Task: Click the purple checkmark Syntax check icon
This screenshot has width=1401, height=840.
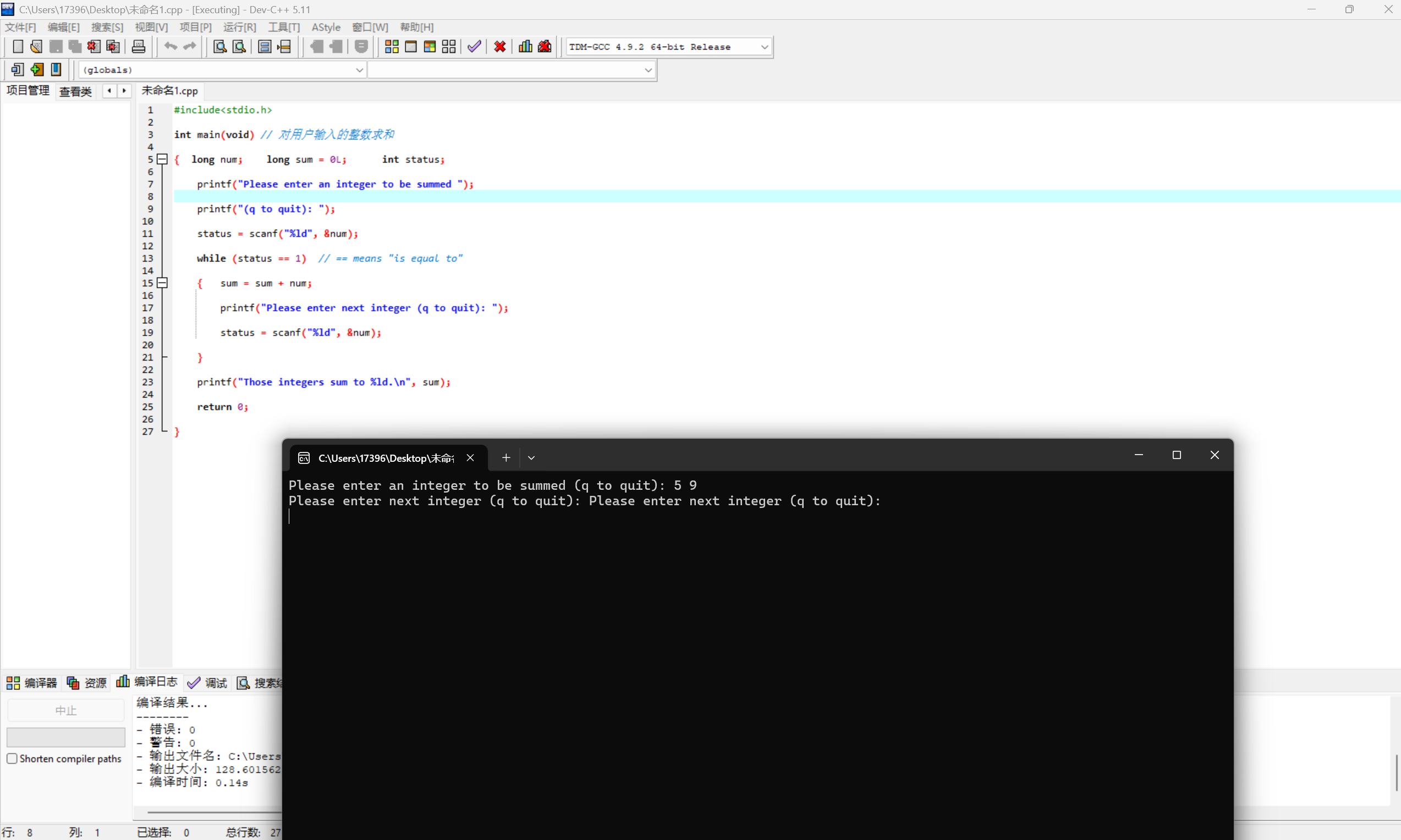Action: [475, 47]
